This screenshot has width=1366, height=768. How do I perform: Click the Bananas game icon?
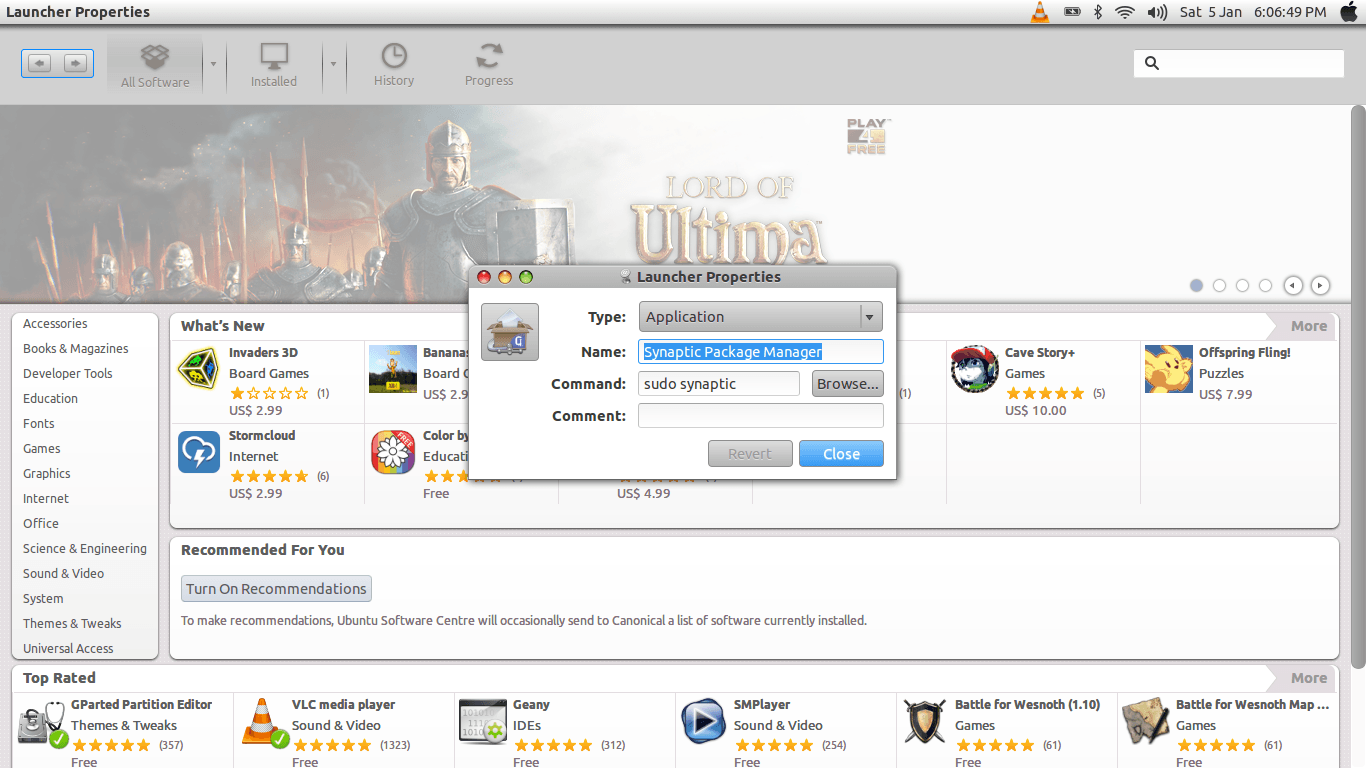click(393, 369)
